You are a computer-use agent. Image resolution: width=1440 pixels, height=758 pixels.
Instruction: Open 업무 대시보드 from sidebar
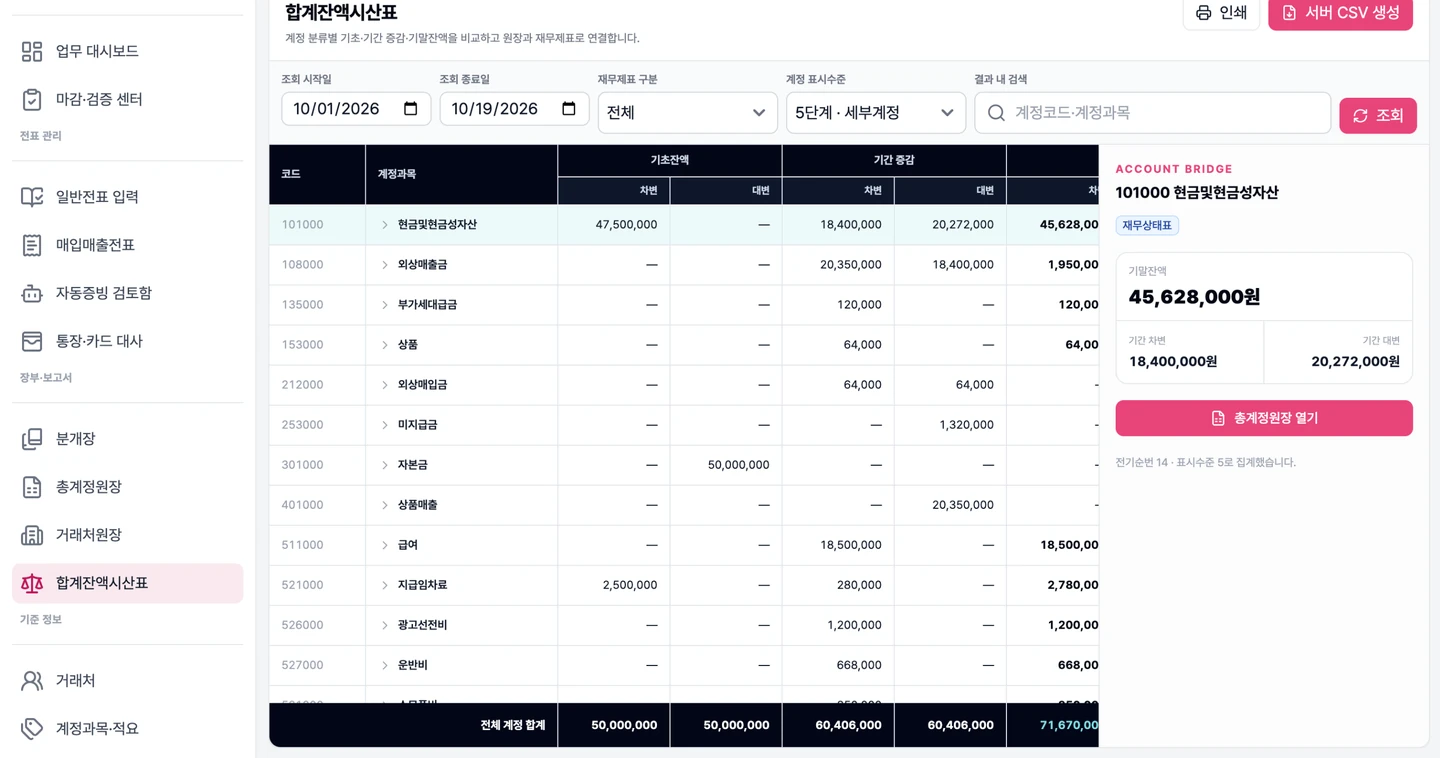[127, 51]
